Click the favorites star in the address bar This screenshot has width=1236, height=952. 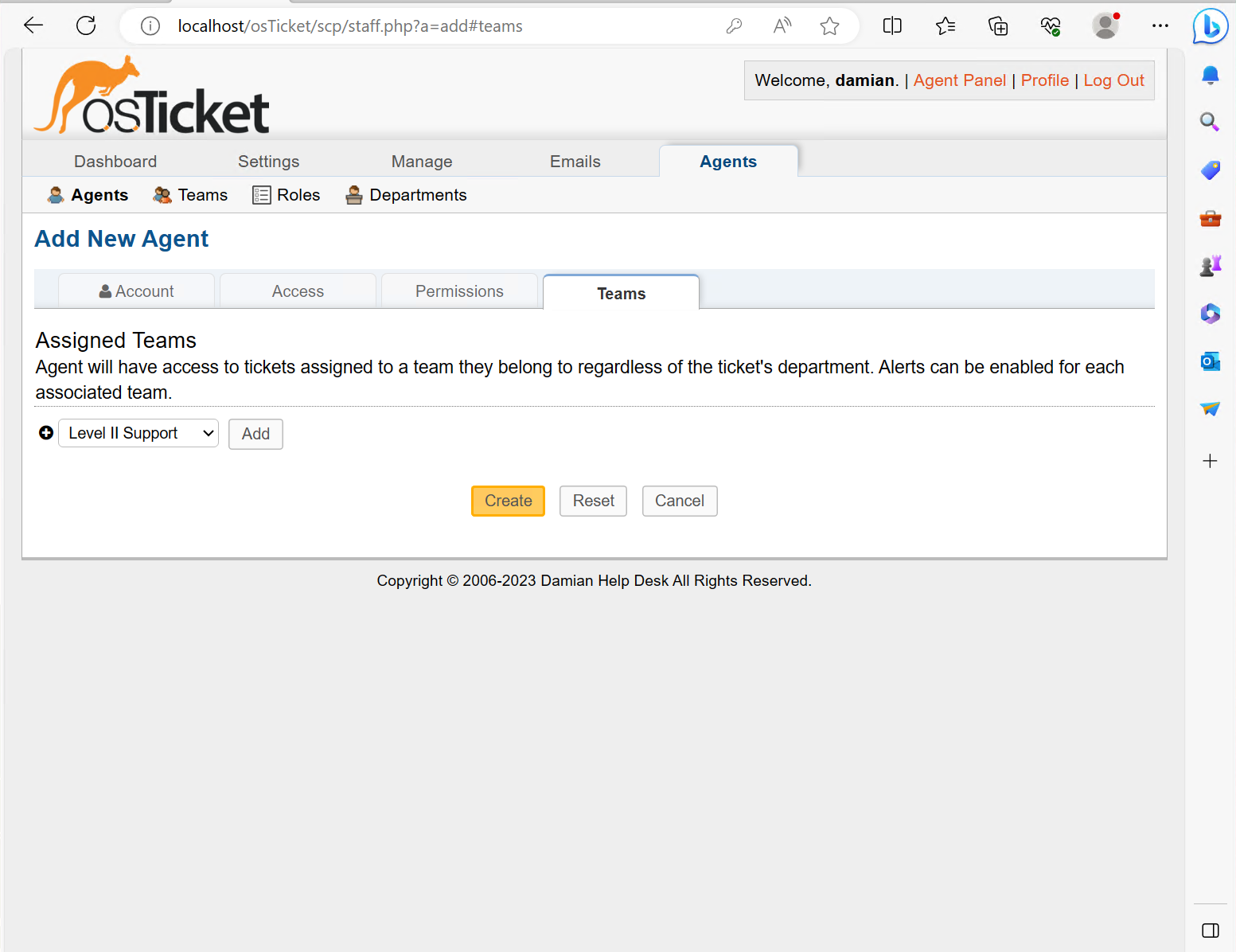point(829,25)
